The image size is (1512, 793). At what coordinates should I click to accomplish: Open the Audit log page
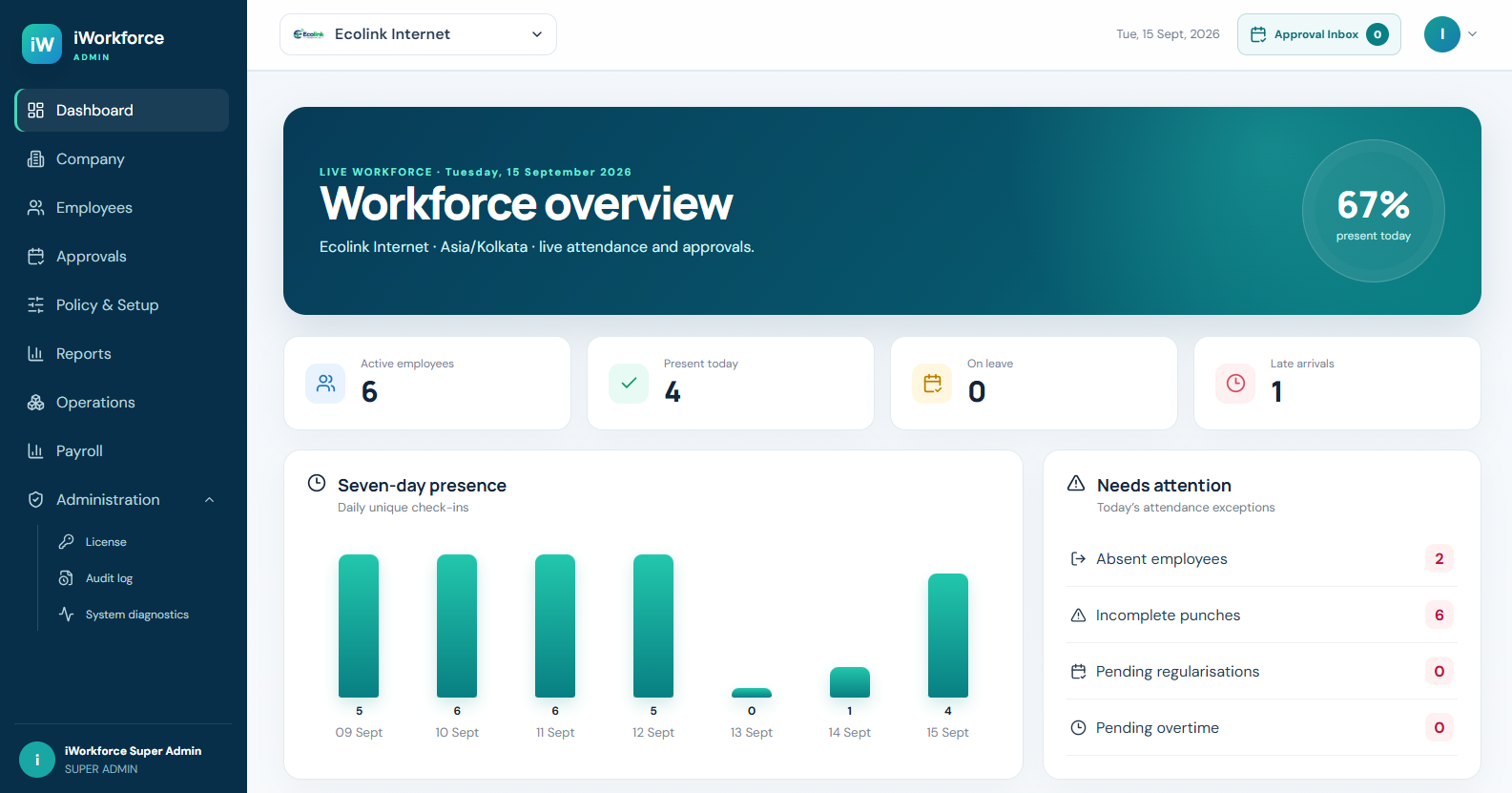point(138,577)
